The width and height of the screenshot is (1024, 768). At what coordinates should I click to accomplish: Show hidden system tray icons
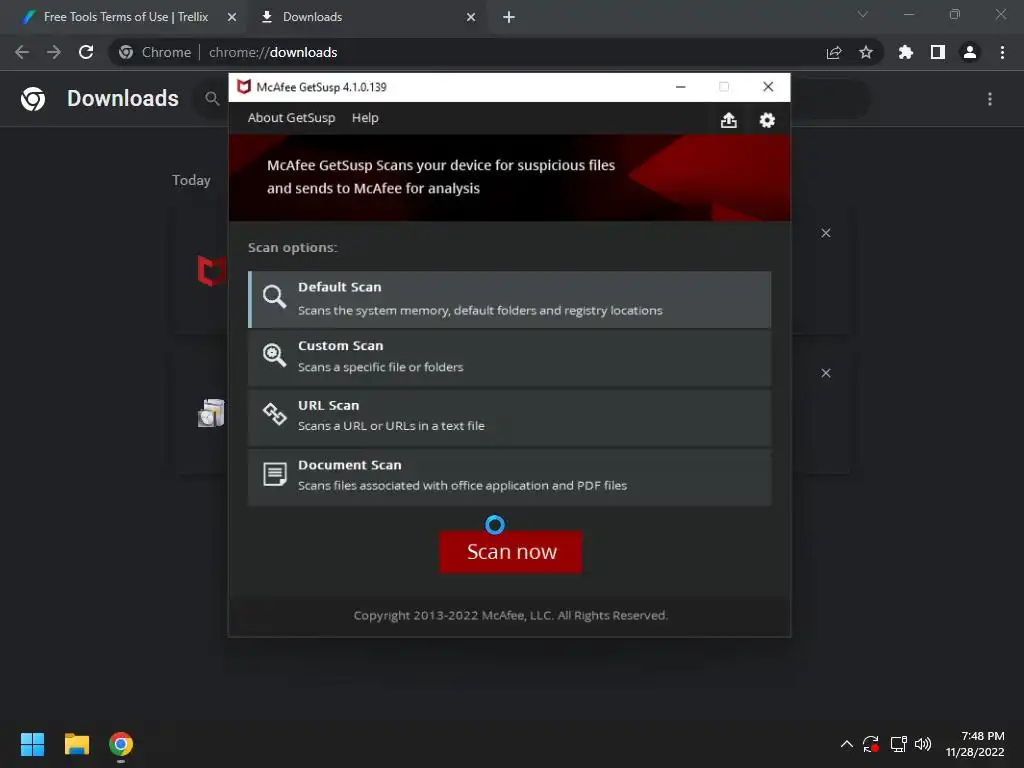[846, 744]
